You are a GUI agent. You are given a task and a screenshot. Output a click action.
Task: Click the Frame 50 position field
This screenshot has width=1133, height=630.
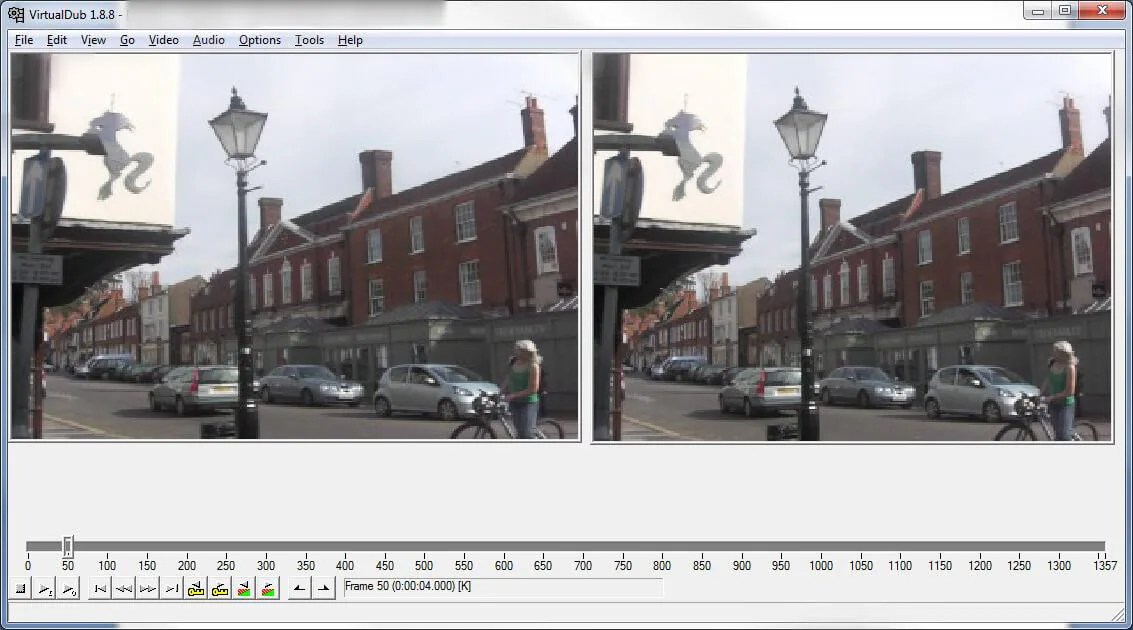tap(503, 587)
